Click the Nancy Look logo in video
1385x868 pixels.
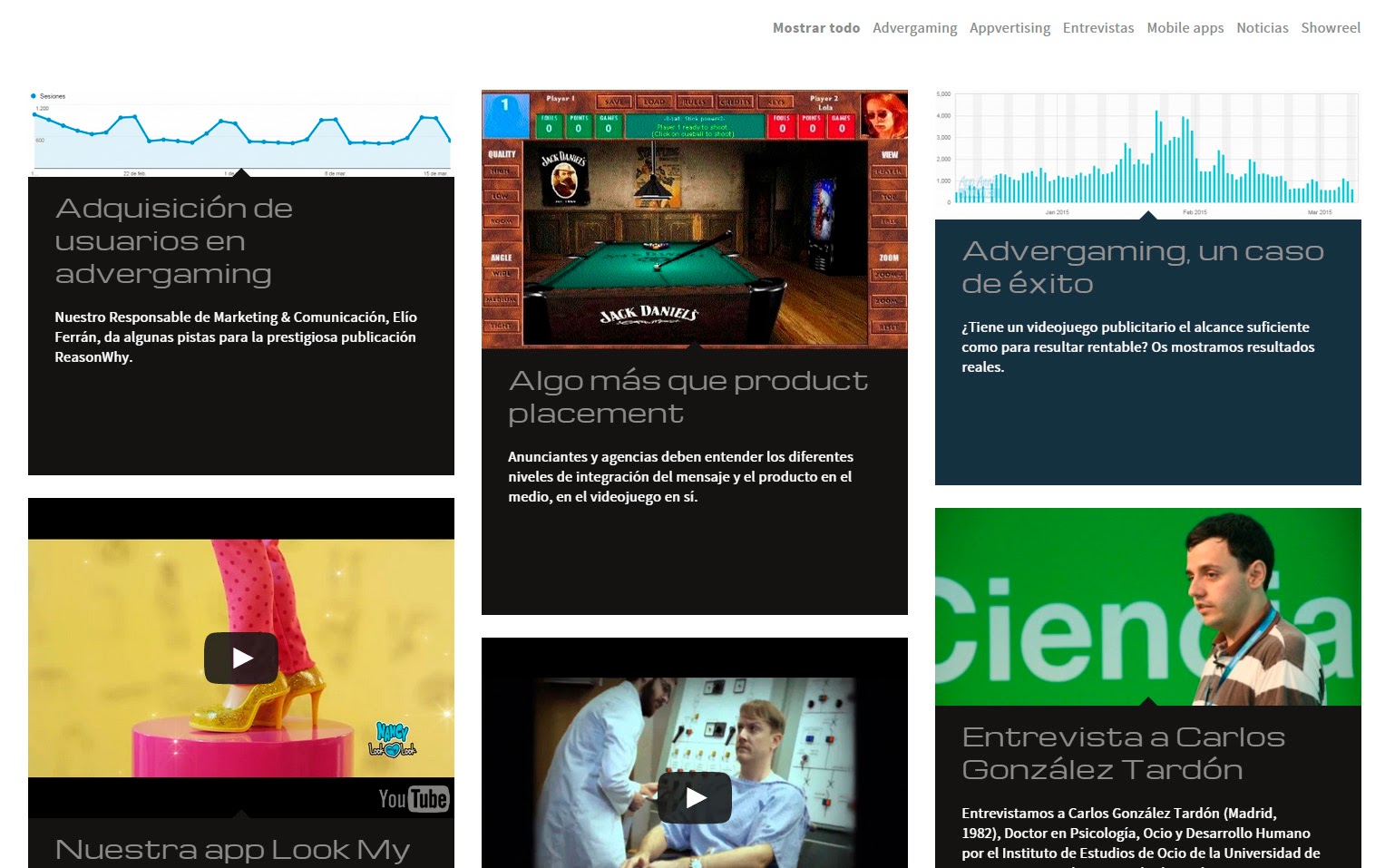[x=393, y=739]
